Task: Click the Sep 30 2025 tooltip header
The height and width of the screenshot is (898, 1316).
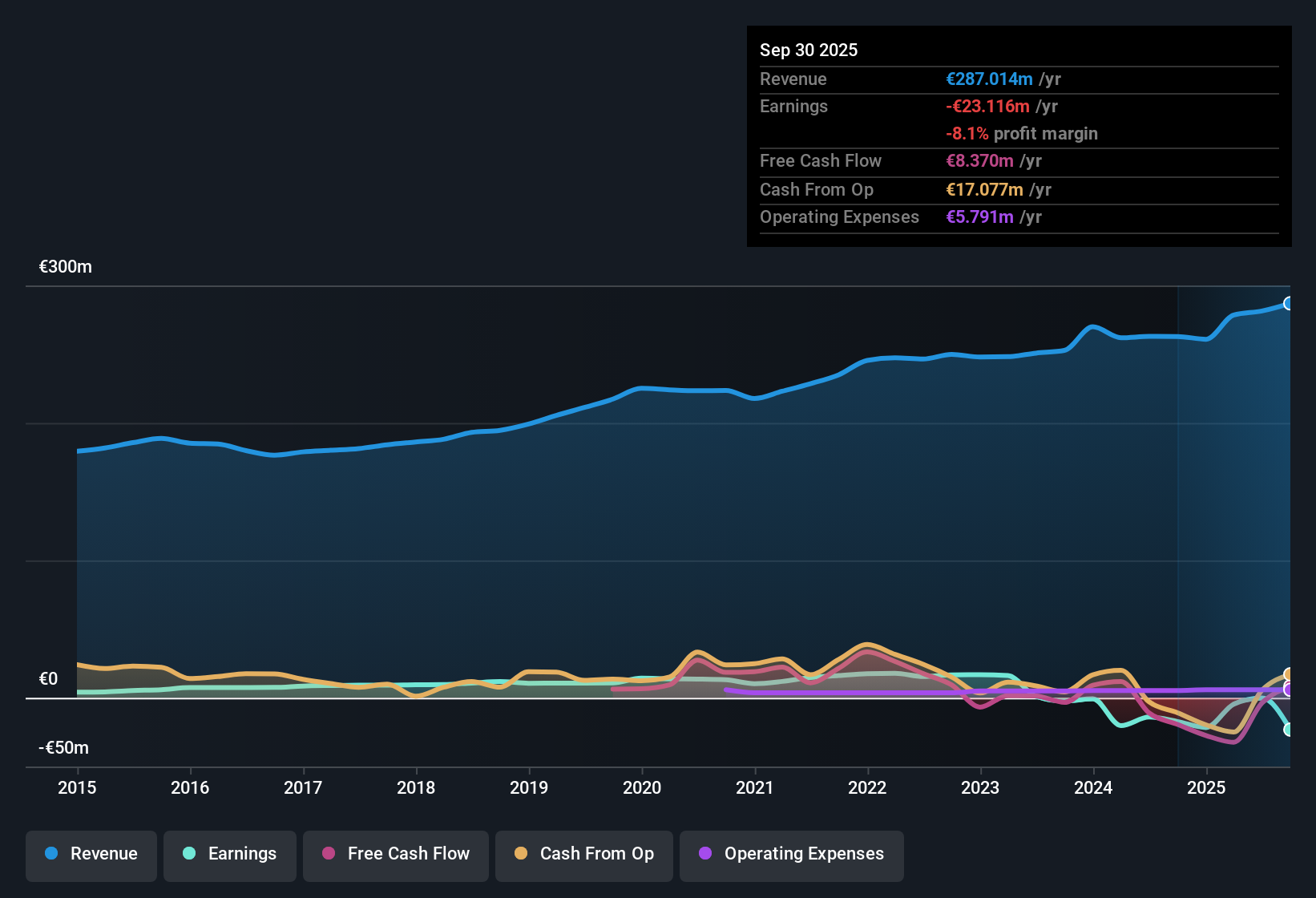Action: coord(809,50)
